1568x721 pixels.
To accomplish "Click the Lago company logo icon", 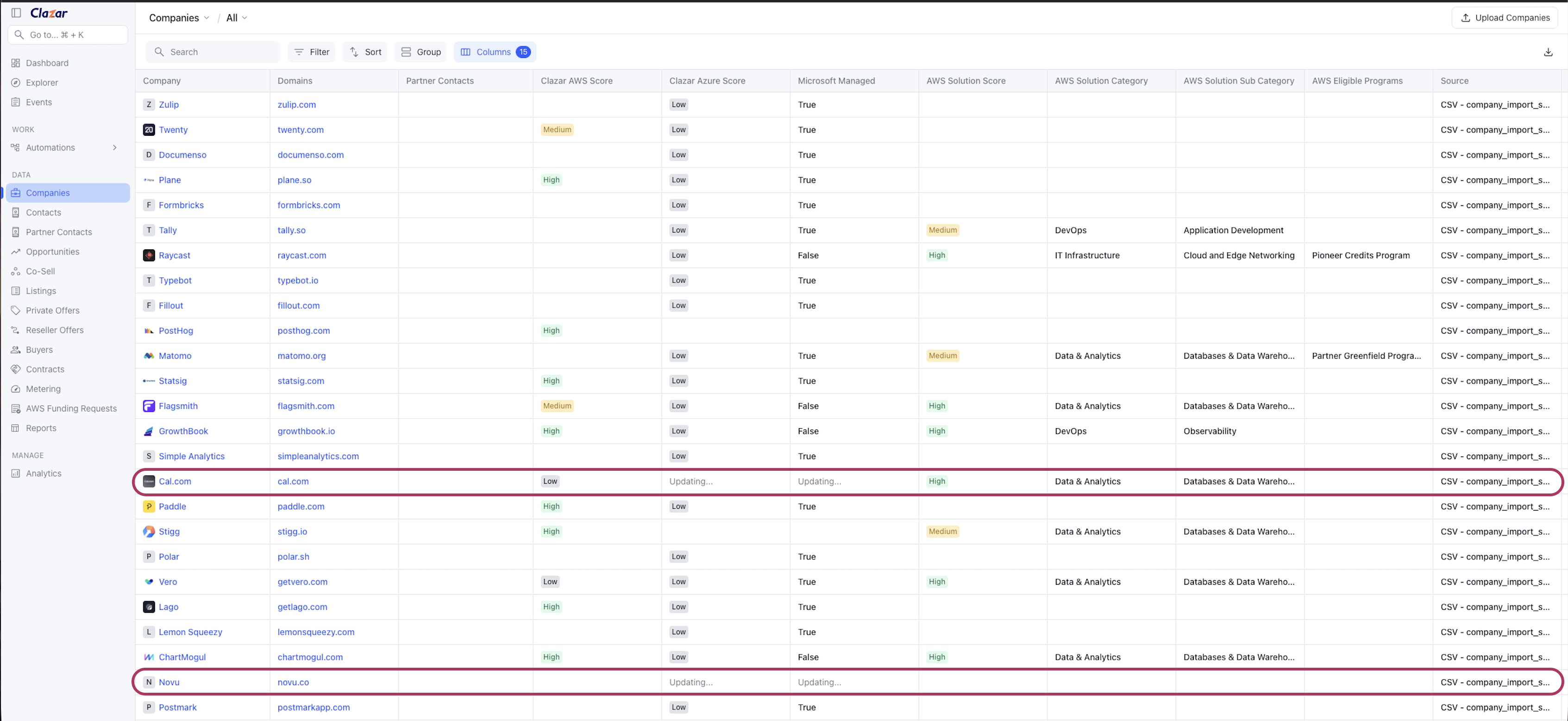I will click(149, 607).
